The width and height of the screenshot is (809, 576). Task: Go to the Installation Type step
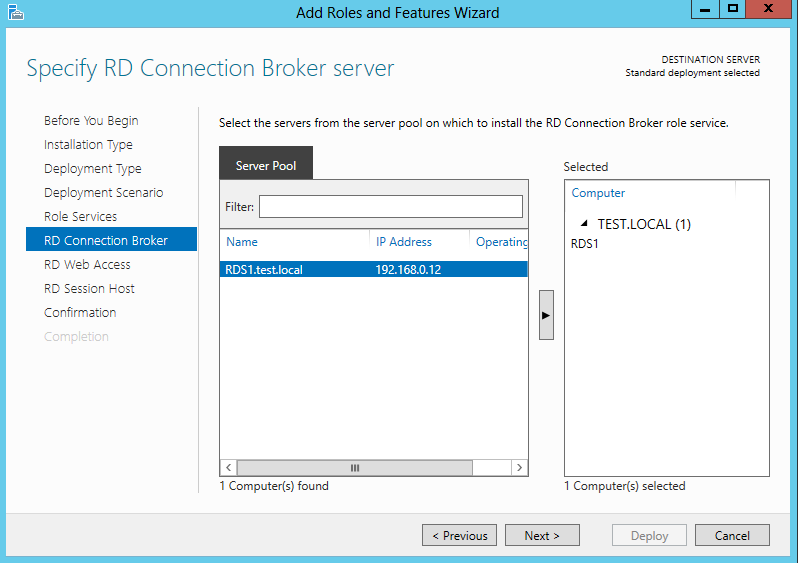point(88,145)
